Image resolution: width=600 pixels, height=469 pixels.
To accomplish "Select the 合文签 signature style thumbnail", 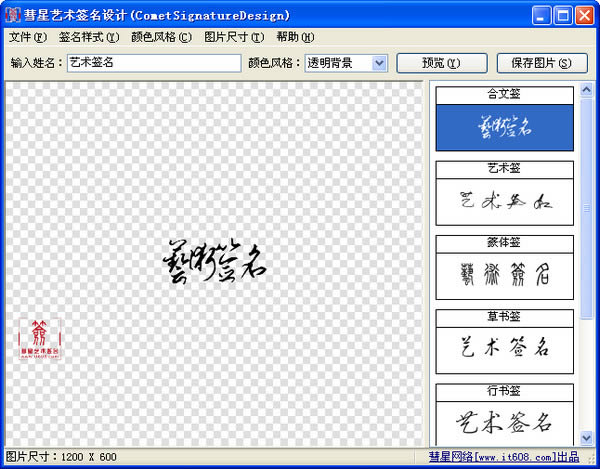I will pos(504,127).
